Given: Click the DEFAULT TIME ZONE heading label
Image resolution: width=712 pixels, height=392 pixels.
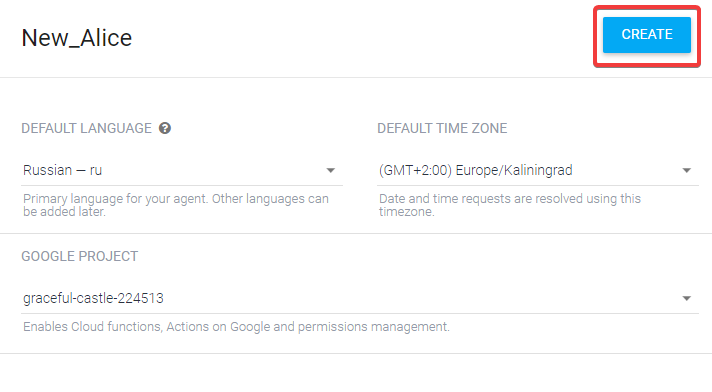Looking at the screenshot, I should (x=442, y=129).
